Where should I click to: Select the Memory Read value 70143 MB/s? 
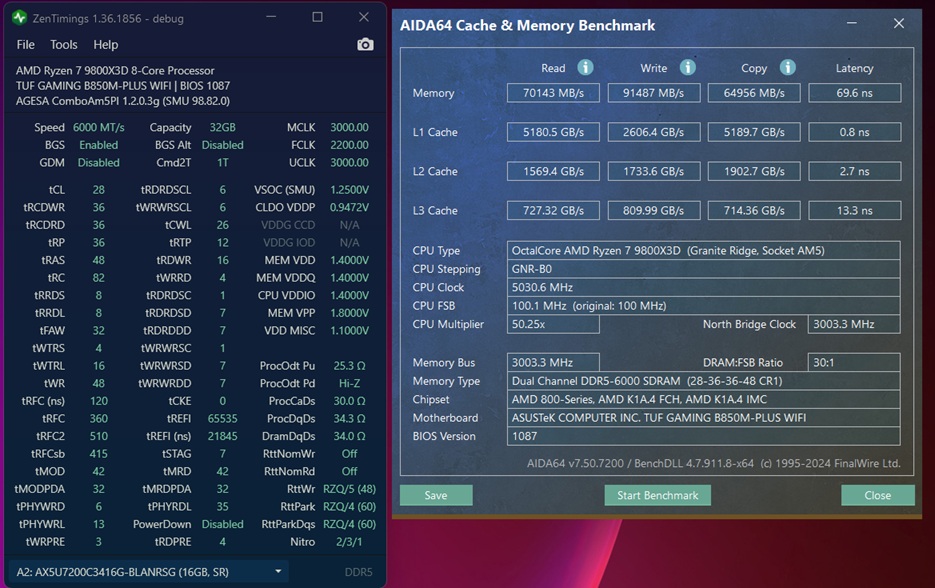pos(553,93)
